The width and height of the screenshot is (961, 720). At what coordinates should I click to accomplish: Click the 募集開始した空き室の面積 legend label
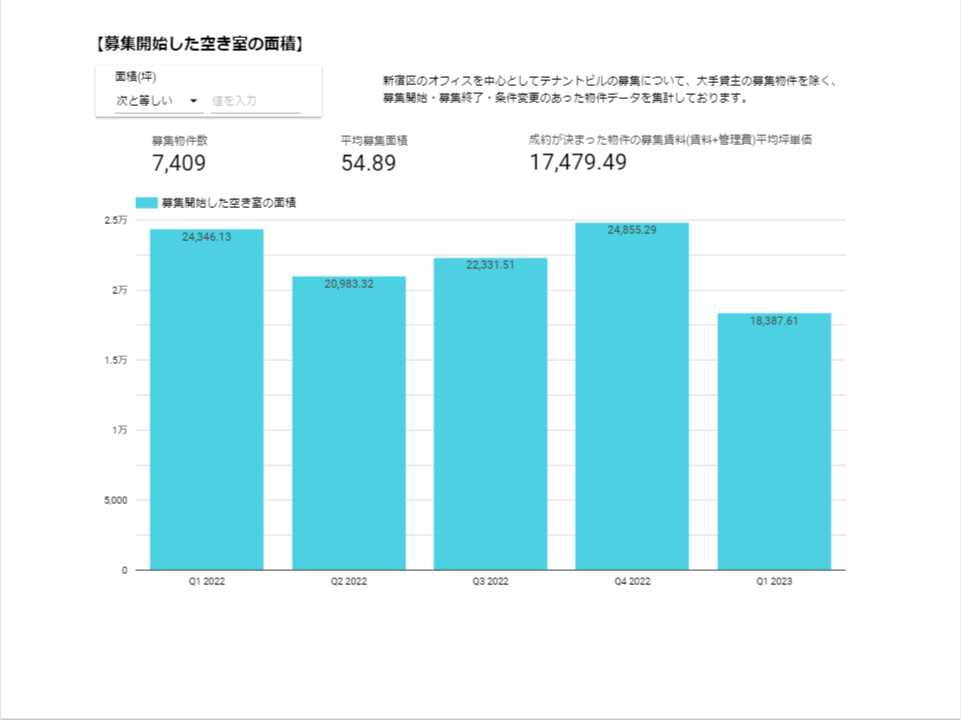[229, 203]
